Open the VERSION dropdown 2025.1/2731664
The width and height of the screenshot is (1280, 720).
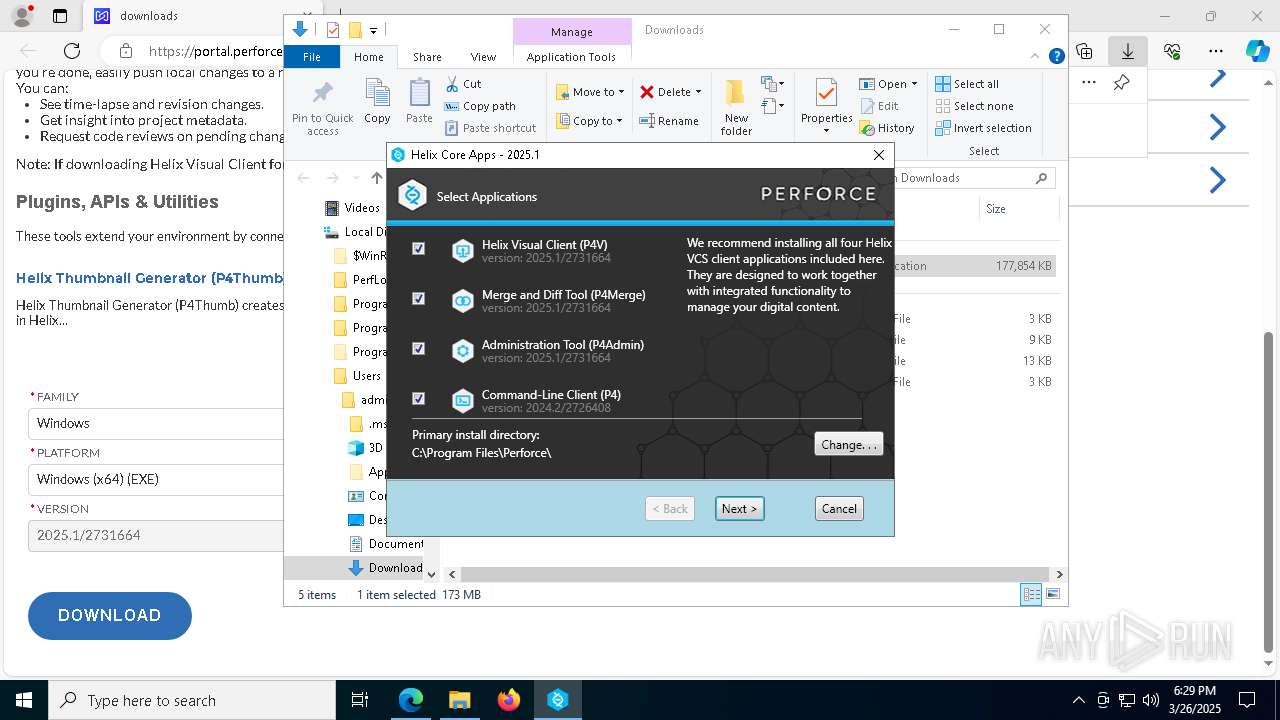pos(156,535)
